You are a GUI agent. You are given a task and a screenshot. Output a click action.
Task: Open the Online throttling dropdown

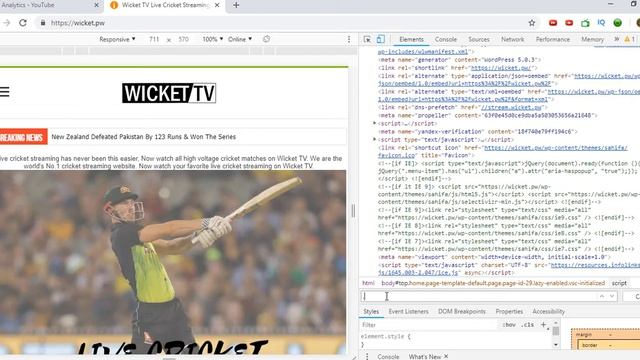(240, 39)
